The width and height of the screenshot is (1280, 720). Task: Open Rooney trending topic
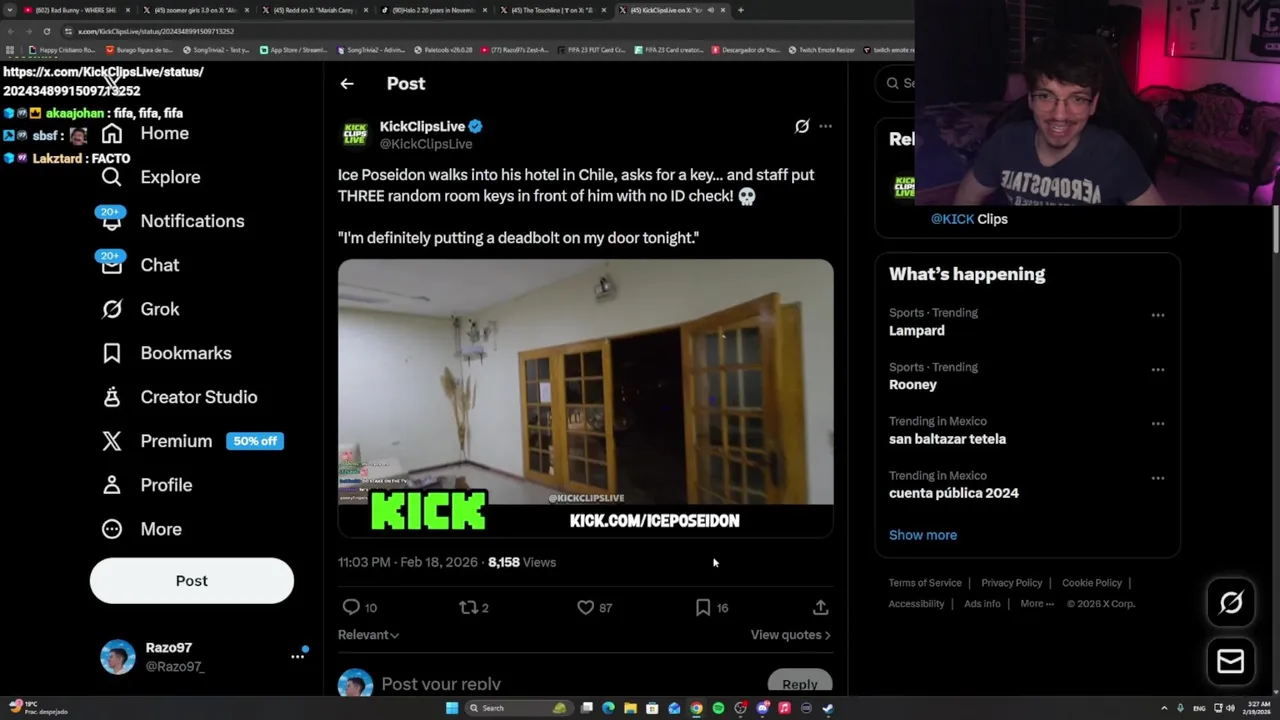pyautogui.click(x=913, y=385)
